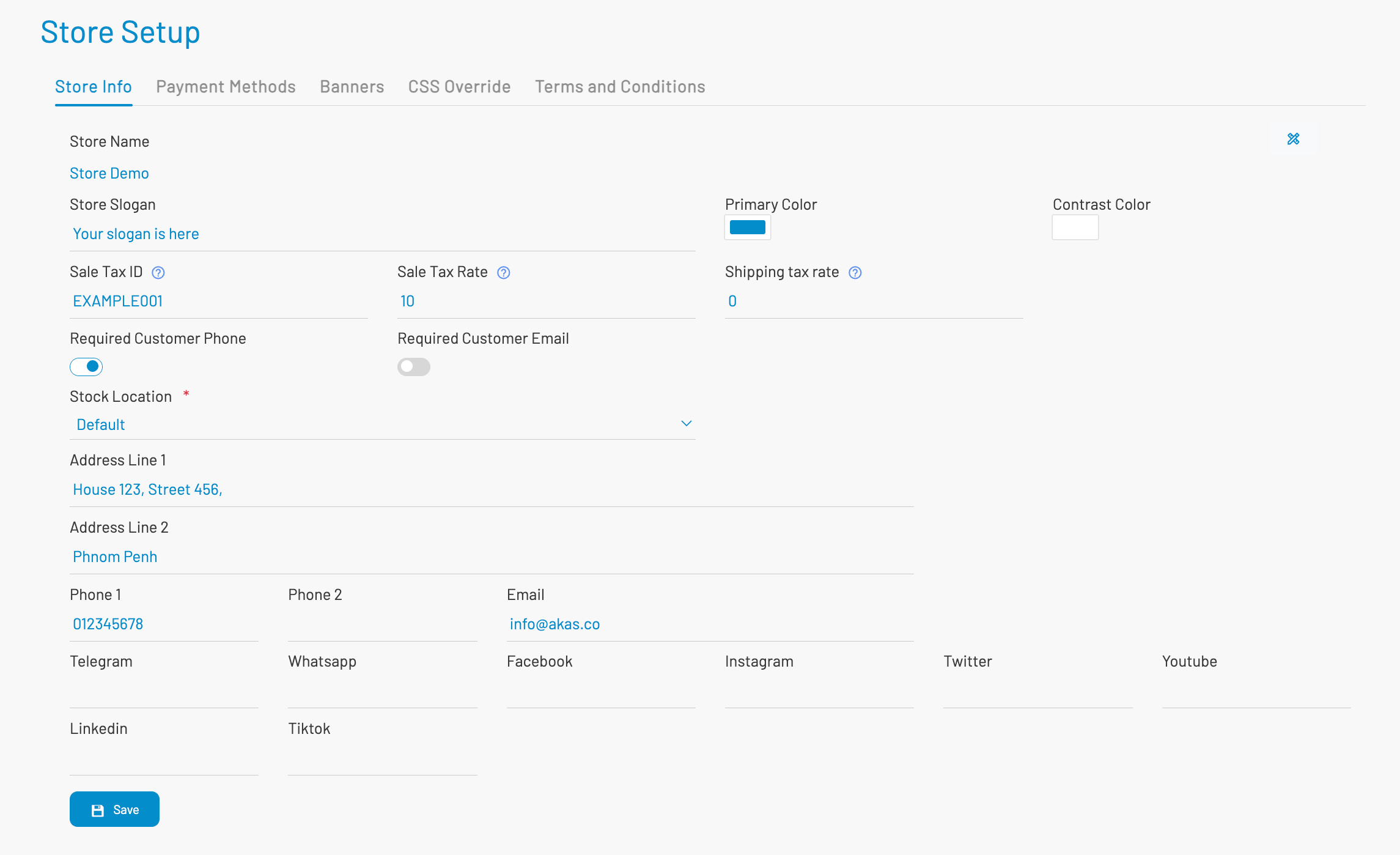Open the Primary Color swatch picker

coord(747,228)
